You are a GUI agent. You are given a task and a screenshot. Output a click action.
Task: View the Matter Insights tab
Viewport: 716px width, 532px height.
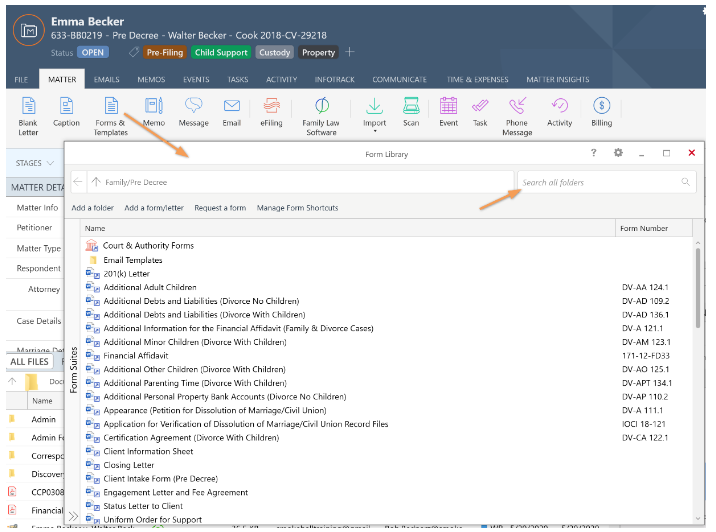pyautogui.click(x=558, y=79)
